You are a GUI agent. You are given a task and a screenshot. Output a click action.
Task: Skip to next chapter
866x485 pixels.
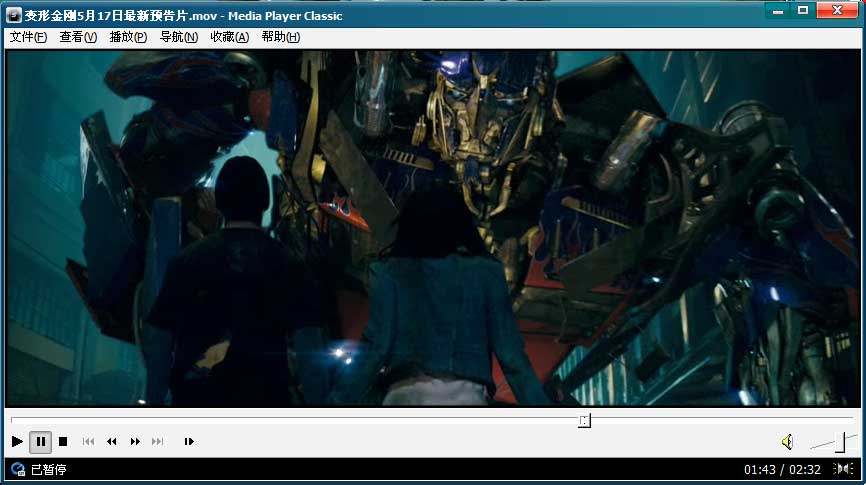[x=158, y=441]
